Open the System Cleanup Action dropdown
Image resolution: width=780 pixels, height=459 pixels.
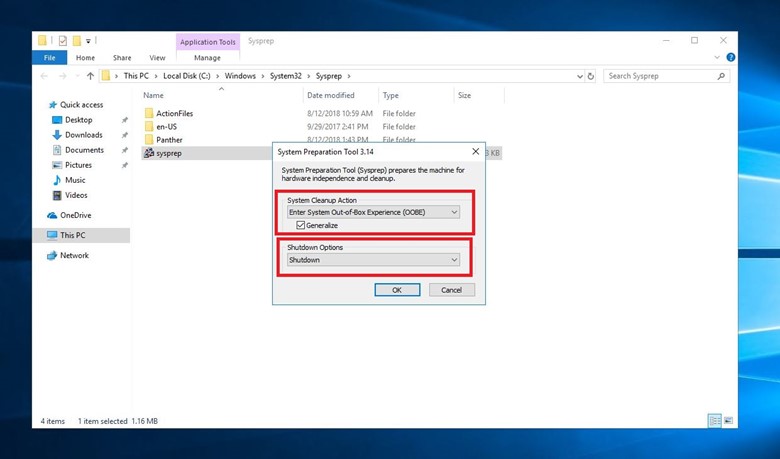point(372,212)
